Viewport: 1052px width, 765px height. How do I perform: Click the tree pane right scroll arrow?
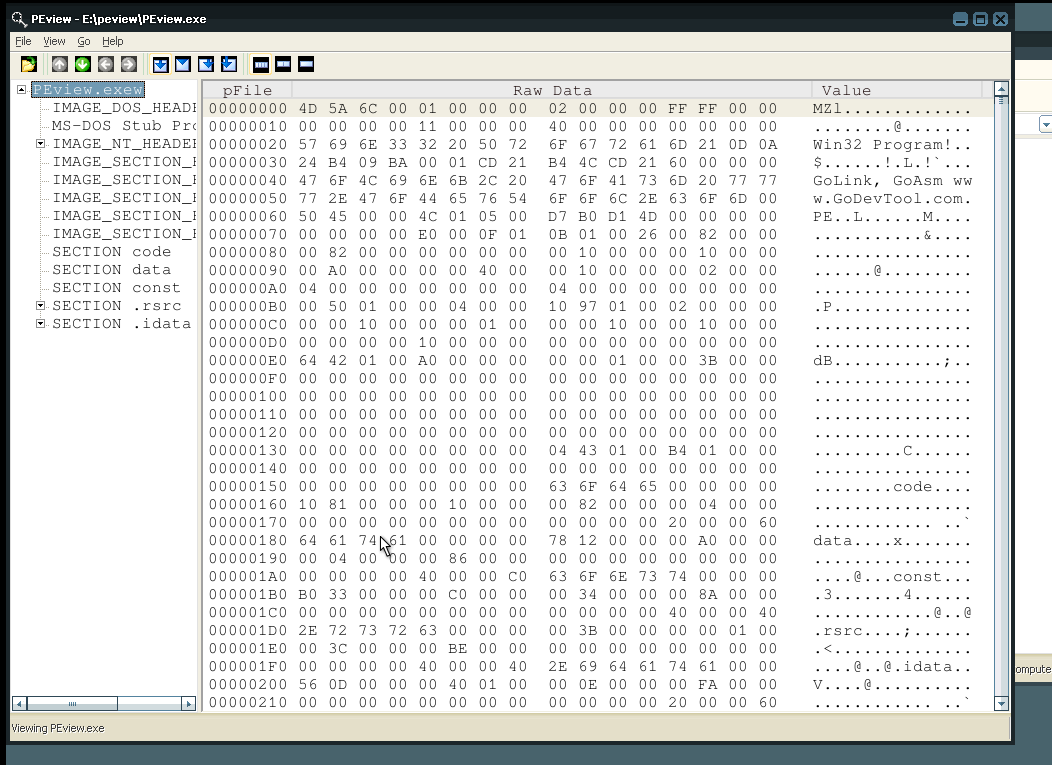(x=189, y=703)
